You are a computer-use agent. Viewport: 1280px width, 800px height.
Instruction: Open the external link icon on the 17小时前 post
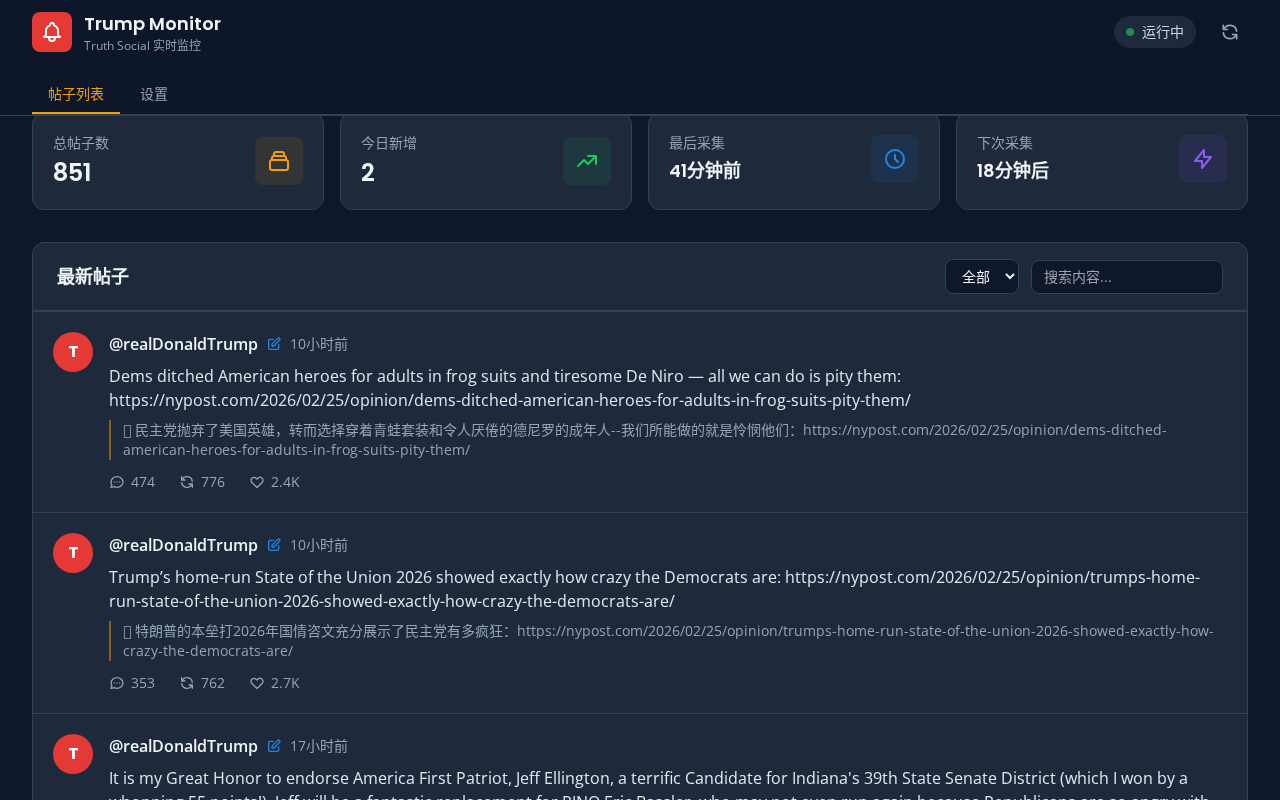(x=274, y=746)
